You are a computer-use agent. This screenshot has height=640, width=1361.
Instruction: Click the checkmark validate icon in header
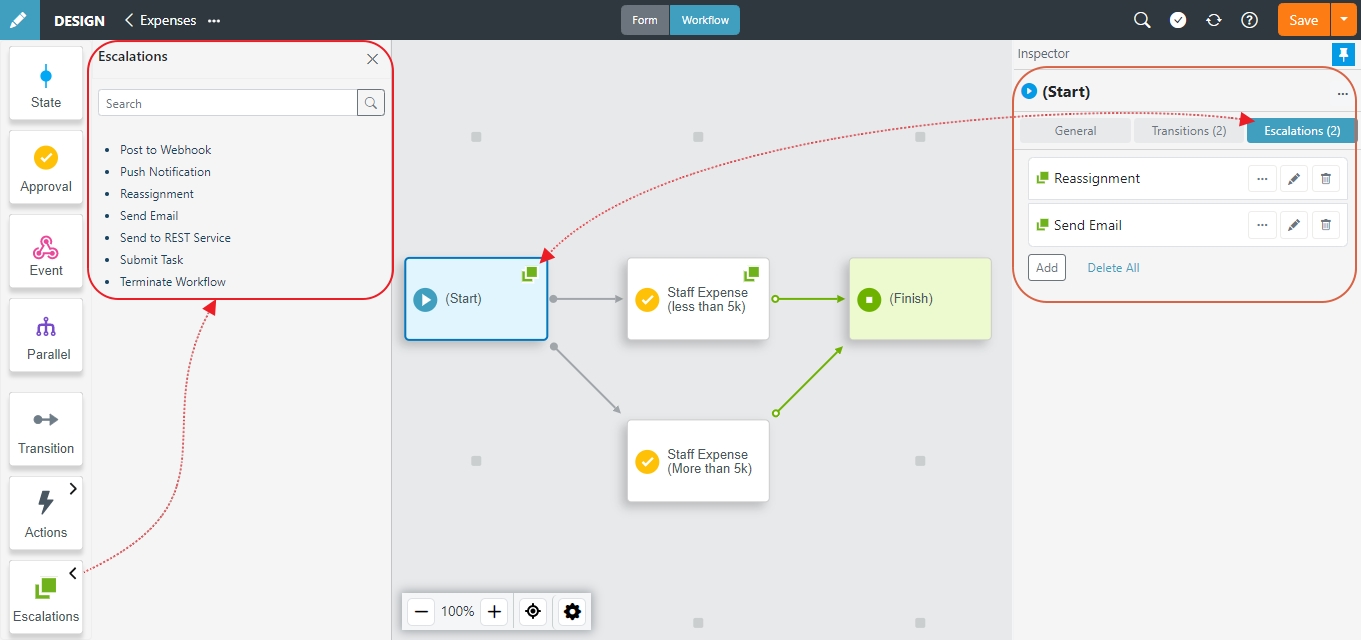(1178, 20)
